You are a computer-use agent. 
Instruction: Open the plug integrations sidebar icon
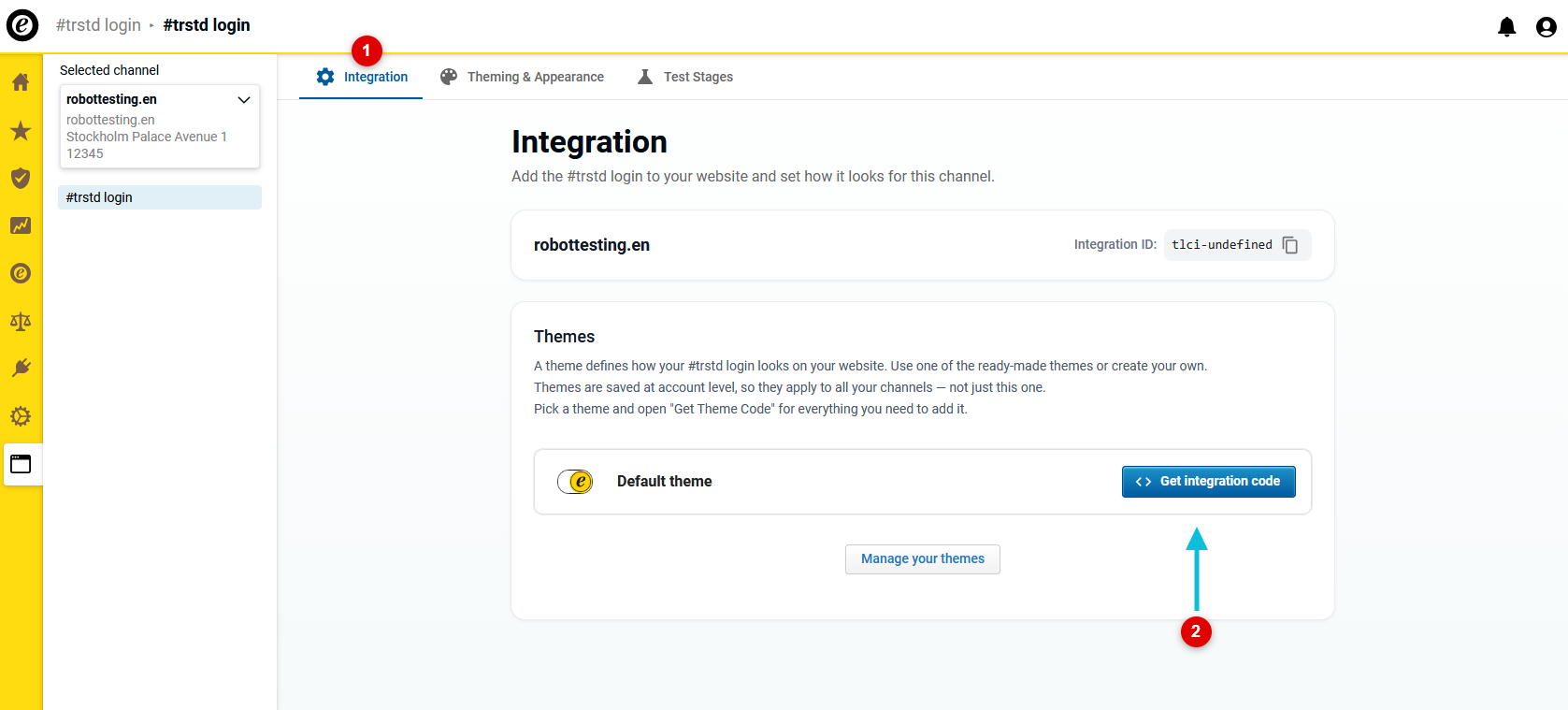pyautogui.click(x=21, y=369)
